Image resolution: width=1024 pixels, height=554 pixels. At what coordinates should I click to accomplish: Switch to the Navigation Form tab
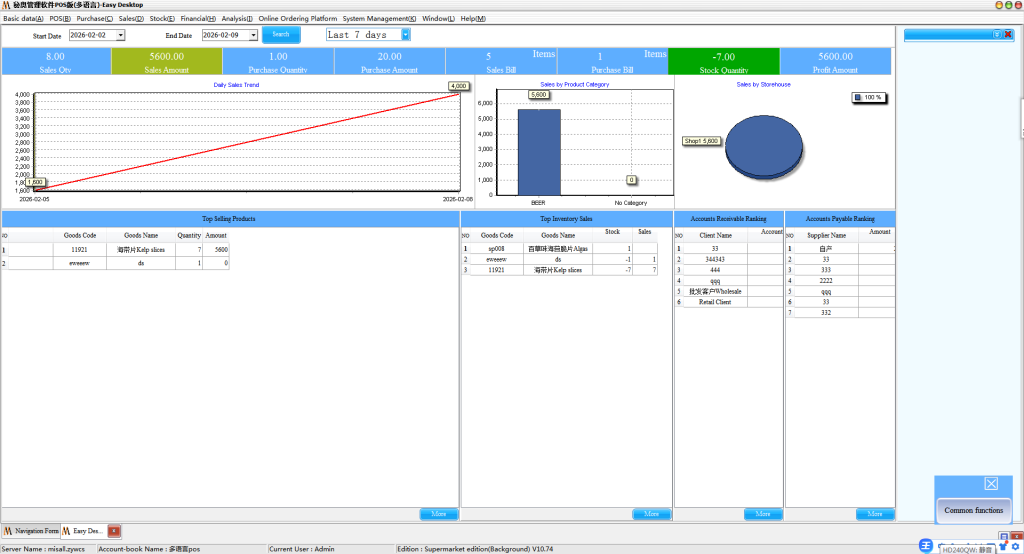[x=30, y=531]
